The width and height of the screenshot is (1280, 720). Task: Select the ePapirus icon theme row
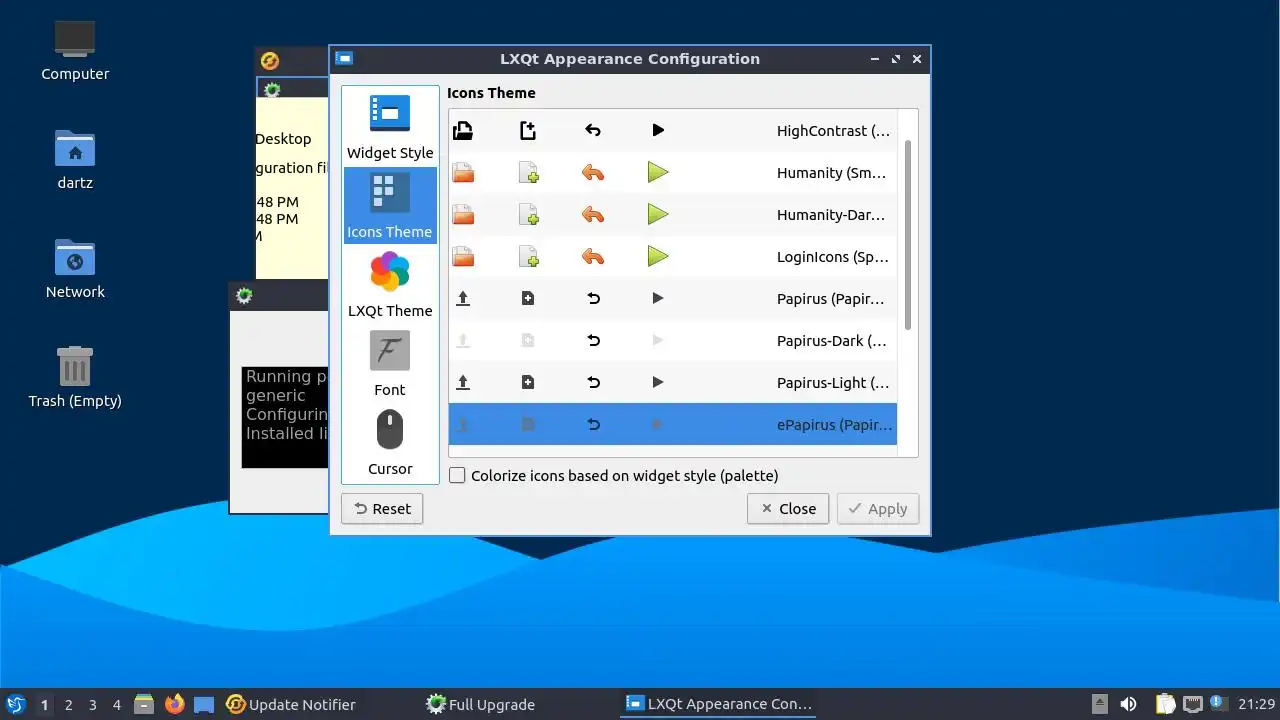[673, 425]
